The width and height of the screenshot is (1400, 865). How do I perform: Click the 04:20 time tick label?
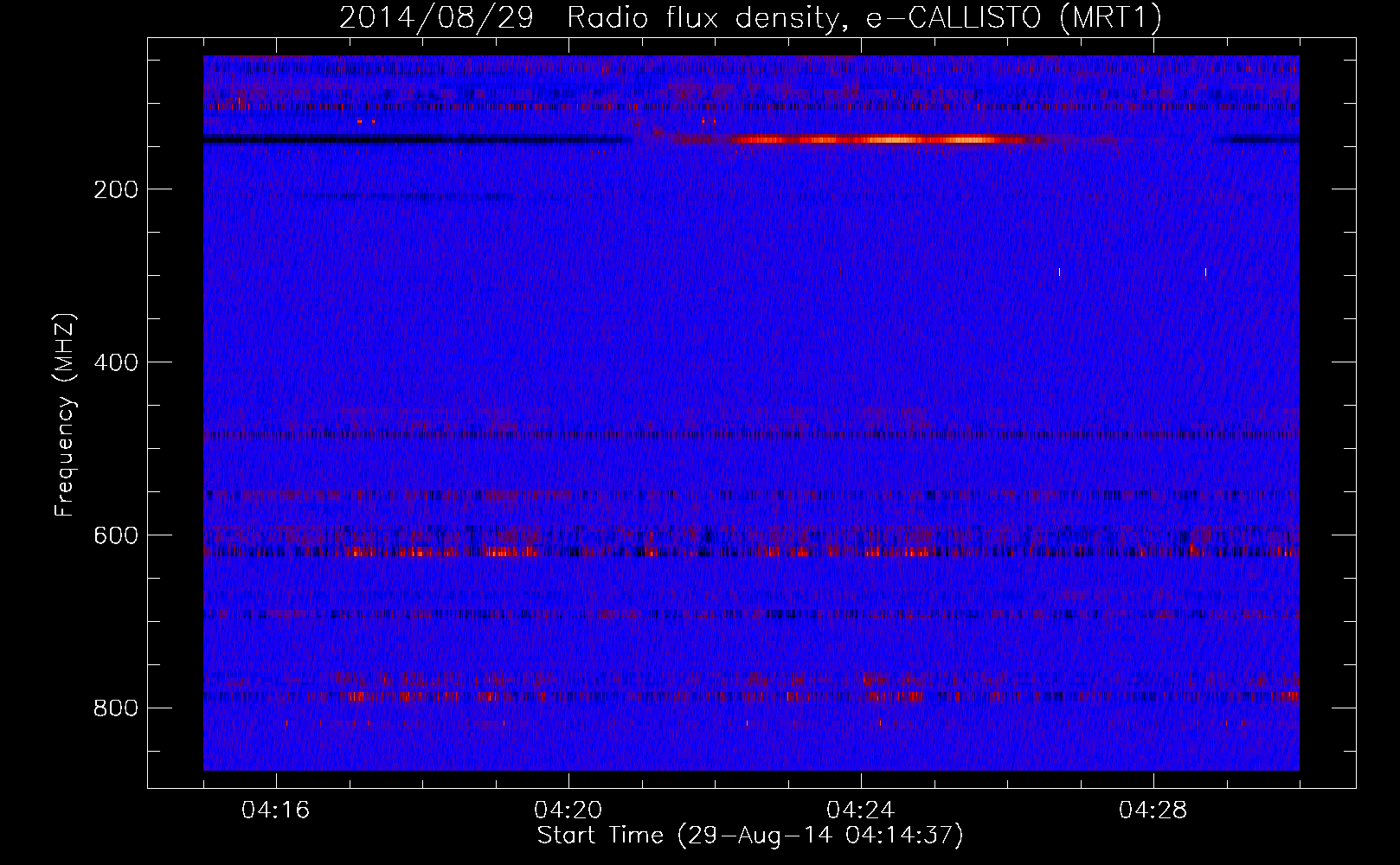coord(568,811)
